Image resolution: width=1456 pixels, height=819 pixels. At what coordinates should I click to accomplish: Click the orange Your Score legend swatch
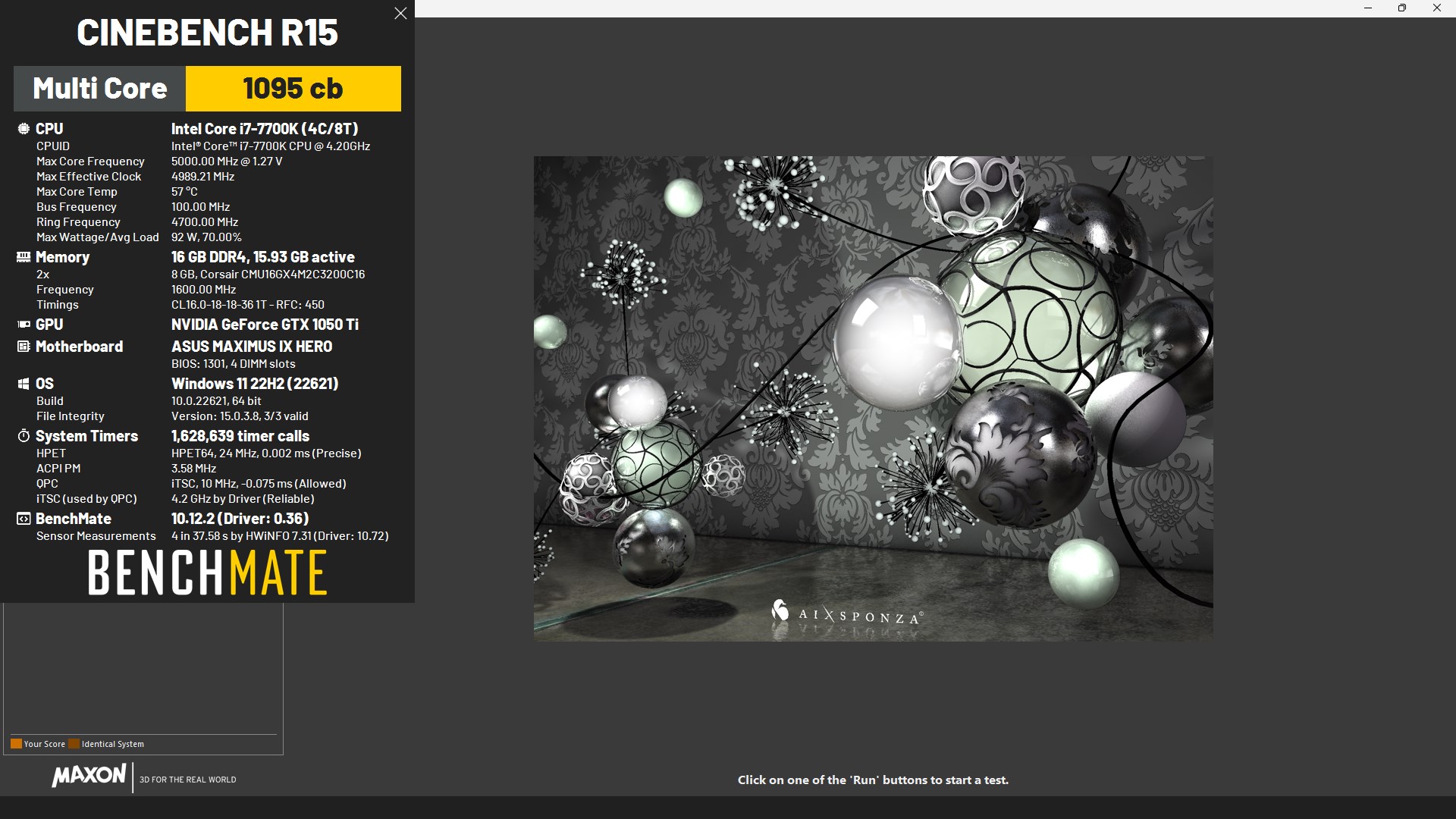coord(16,744)
